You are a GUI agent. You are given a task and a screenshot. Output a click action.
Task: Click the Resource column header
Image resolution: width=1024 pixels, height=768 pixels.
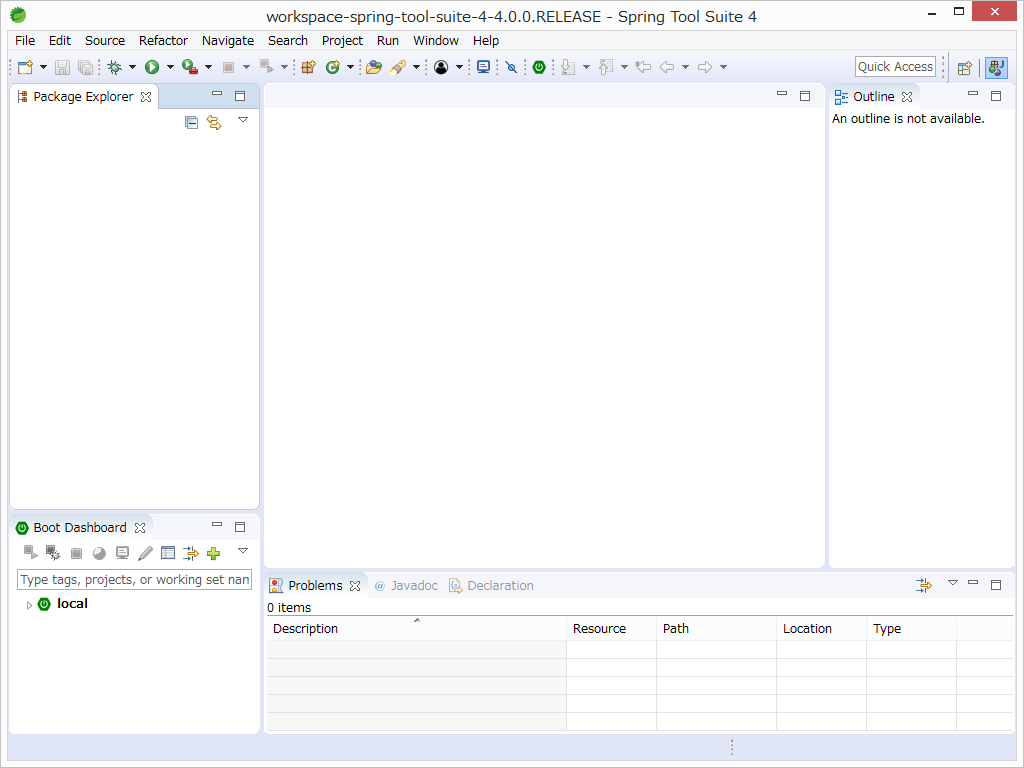tap(611, 629)
